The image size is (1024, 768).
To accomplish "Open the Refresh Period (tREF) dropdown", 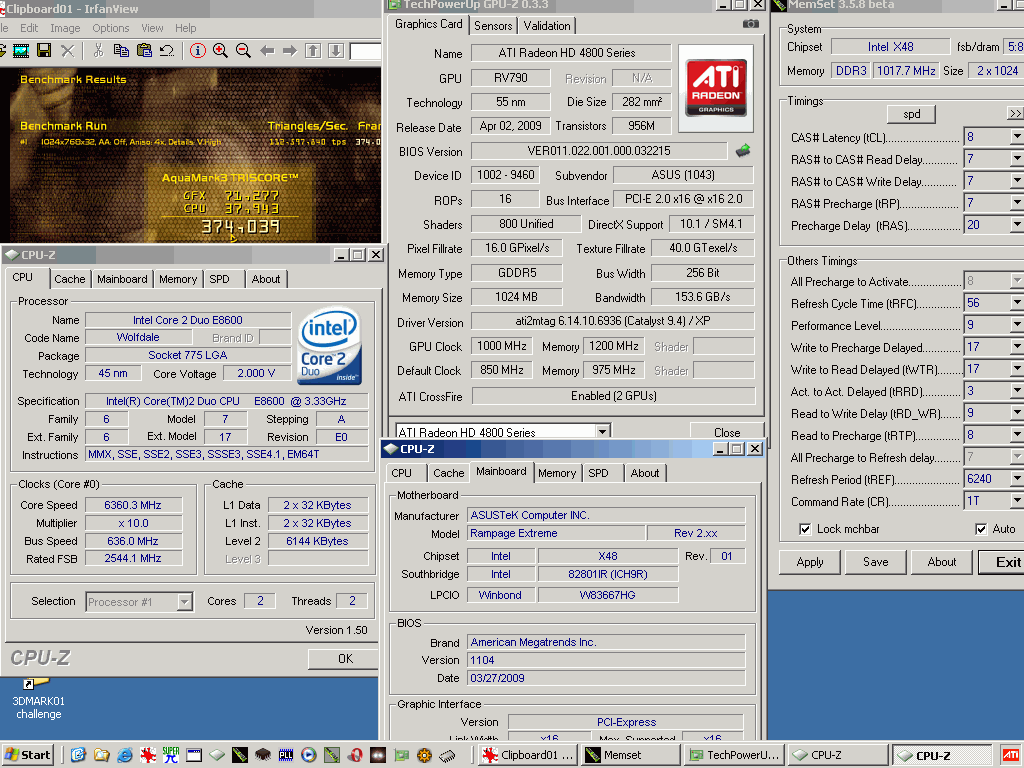I will point(1016,479).
